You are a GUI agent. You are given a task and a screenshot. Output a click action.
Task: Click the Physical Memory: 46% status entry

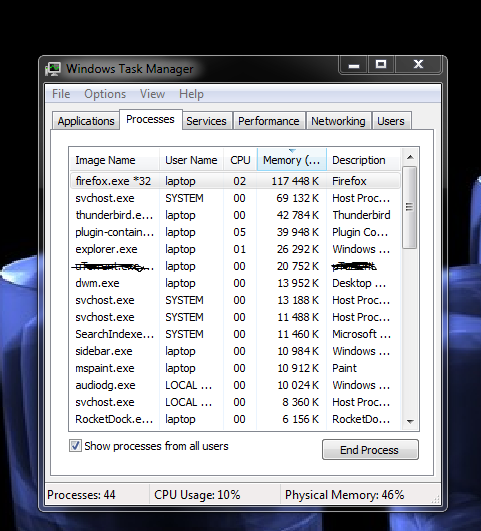(x=344, y=495)
